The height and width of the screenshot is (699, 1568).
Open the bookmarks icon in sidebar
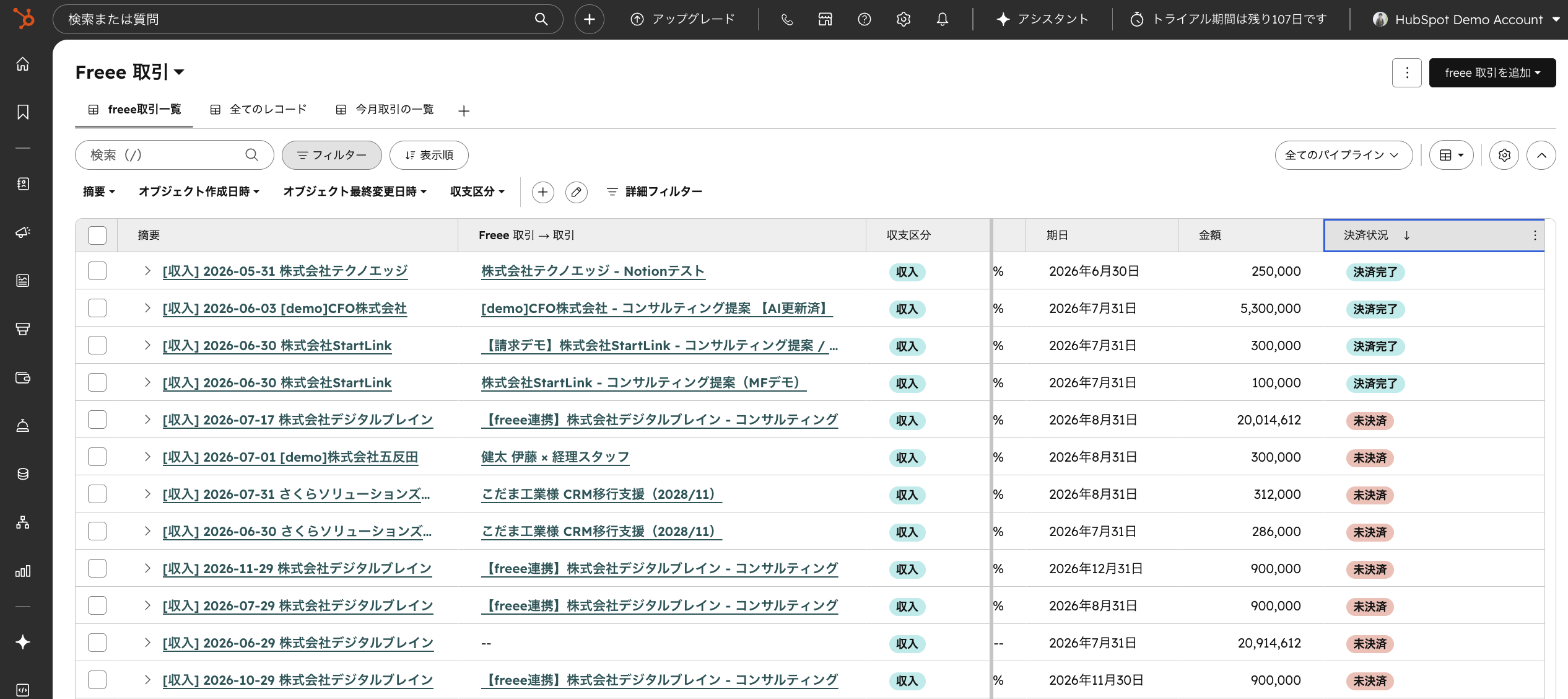(23, 112)
